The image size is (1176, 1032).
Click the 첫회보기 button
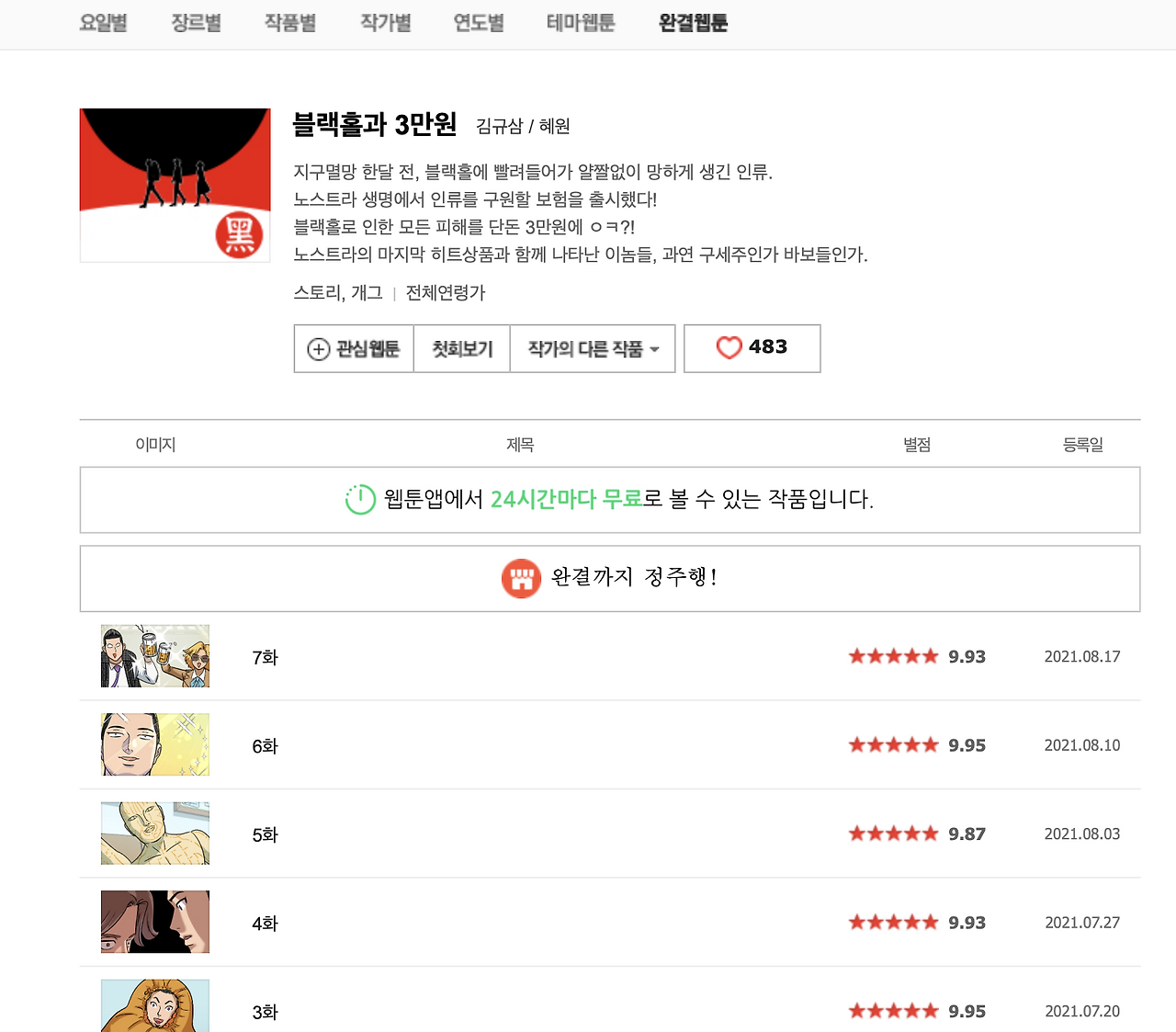click(462, 349)
